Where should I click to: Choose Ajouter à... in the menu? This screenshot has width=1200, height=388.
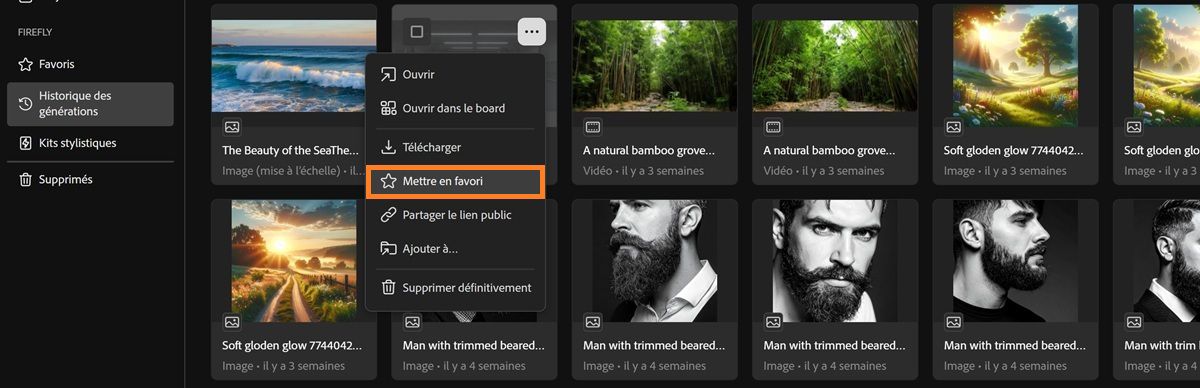click(455, 248)
